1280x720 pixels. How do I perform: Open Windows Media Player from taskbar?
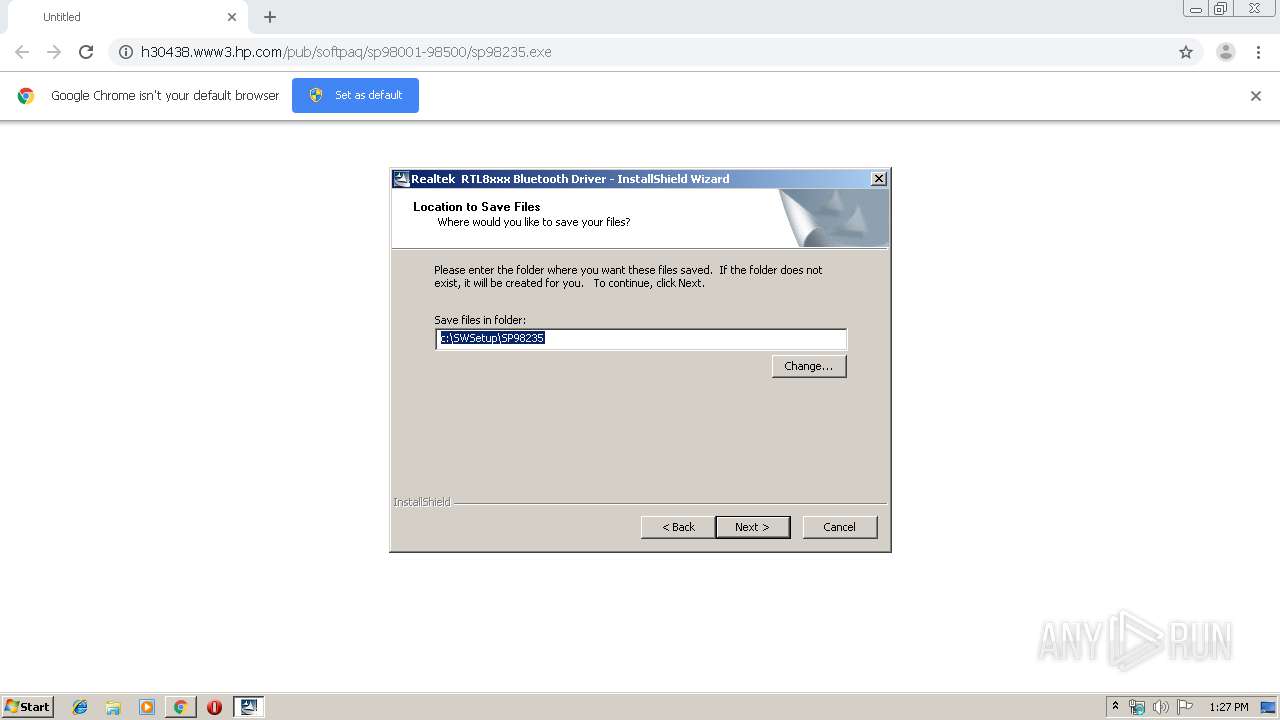tap(147, 707)
